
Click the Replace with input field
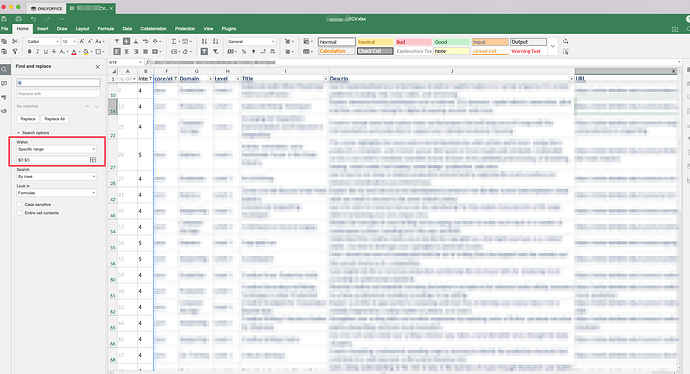58,94
